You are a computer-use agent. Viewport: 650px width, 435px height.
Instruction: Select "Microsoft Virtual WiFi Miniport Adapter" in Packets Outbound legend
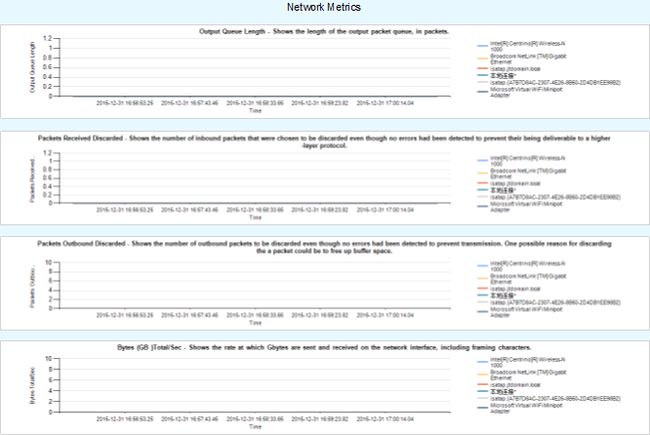(x=526, y=312)
